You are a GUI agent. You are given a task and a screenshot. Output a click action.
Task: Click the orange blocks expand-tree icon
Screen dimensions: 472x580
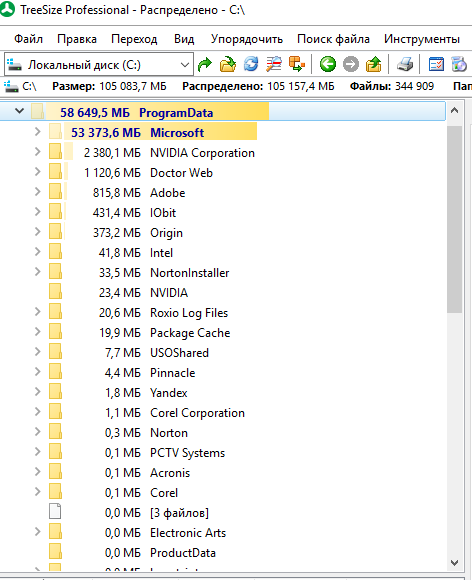(297, 64)
